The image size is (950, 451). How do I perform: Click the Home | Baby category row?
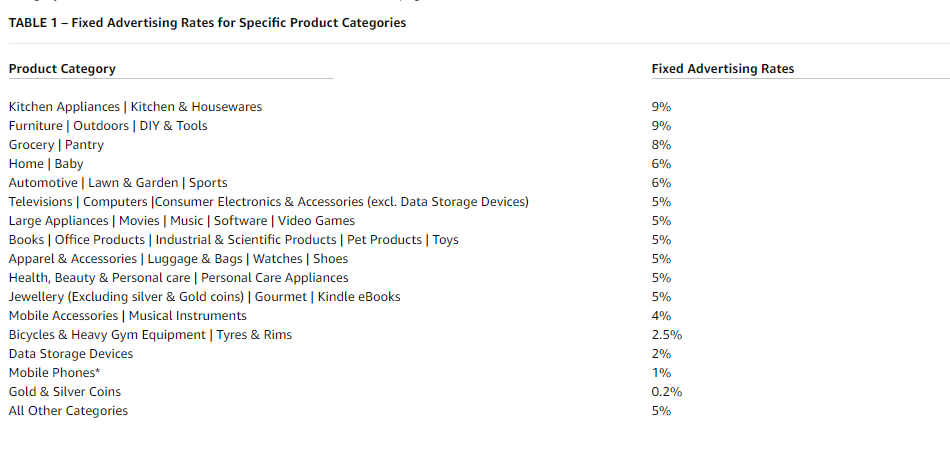coord(46,164)
